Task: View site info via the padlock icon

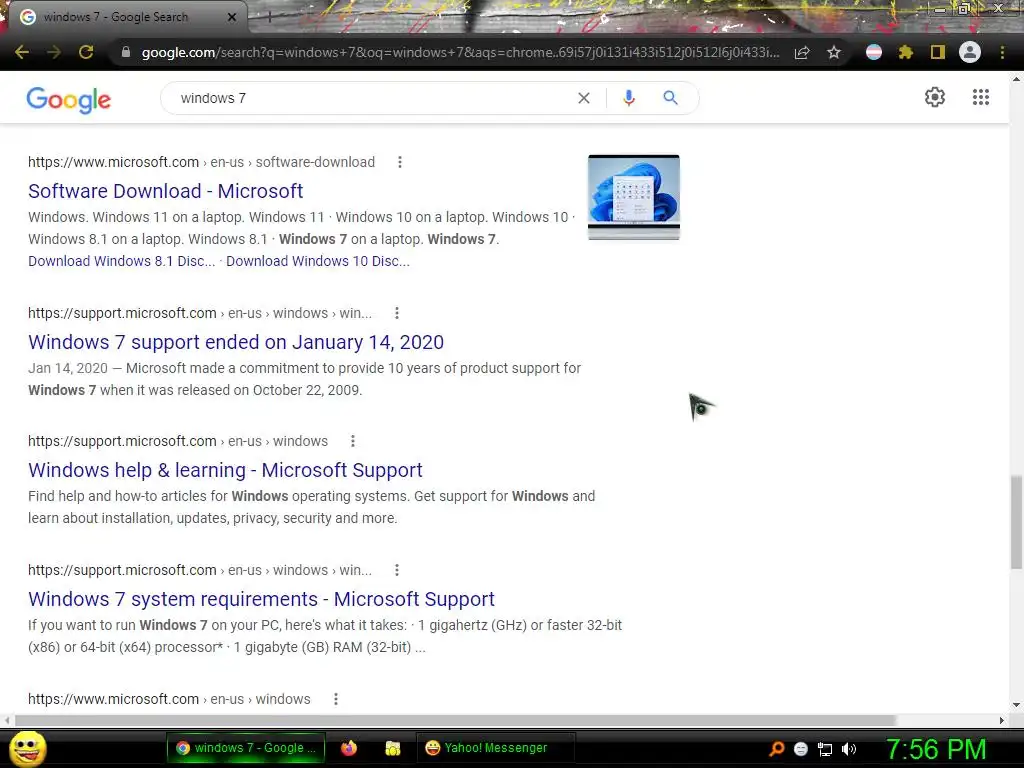Action: click(126, 52)
